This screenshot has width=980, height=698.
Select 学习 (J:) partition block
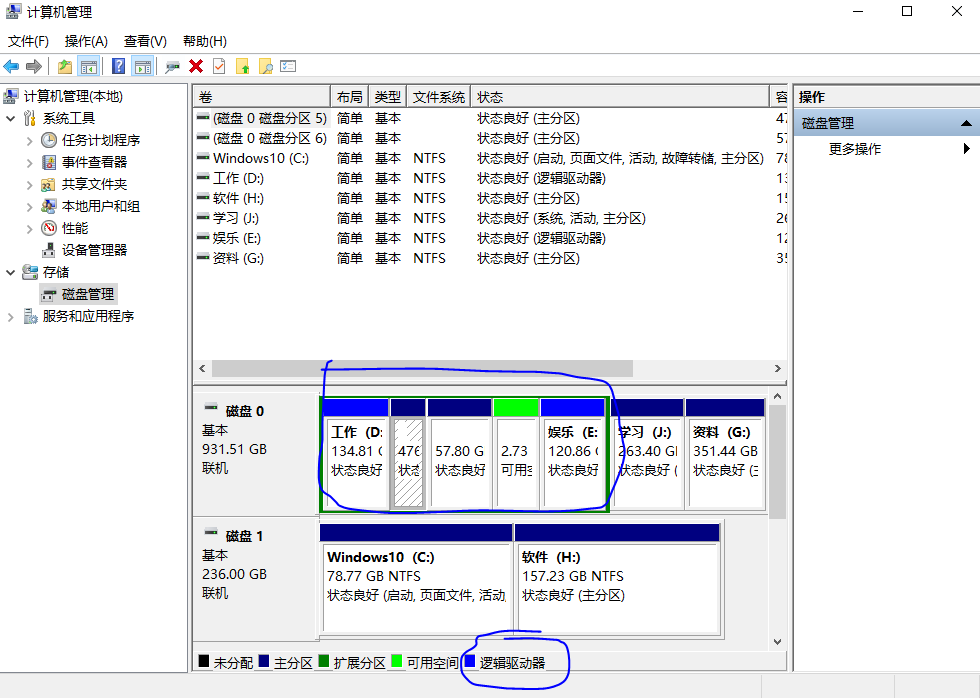coord(648,454)
